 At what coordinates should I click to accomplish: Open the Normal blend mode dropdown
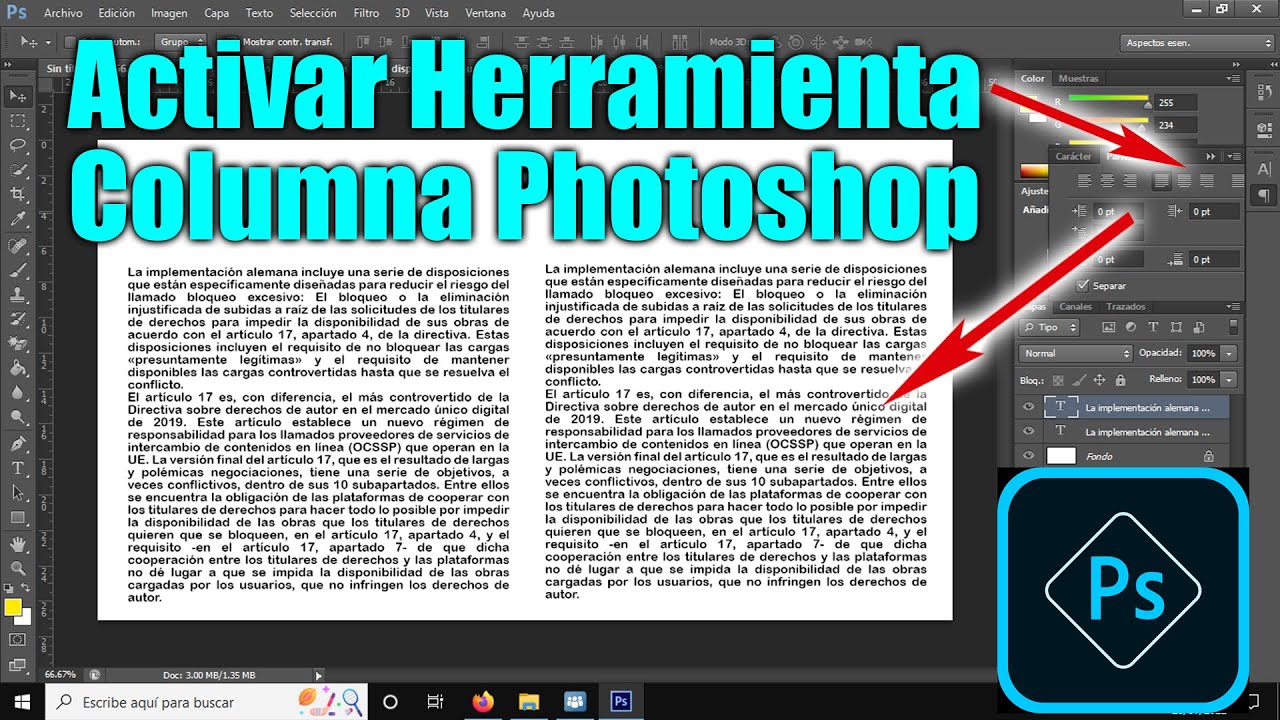pyautogui.click(x=1076, y=353)
